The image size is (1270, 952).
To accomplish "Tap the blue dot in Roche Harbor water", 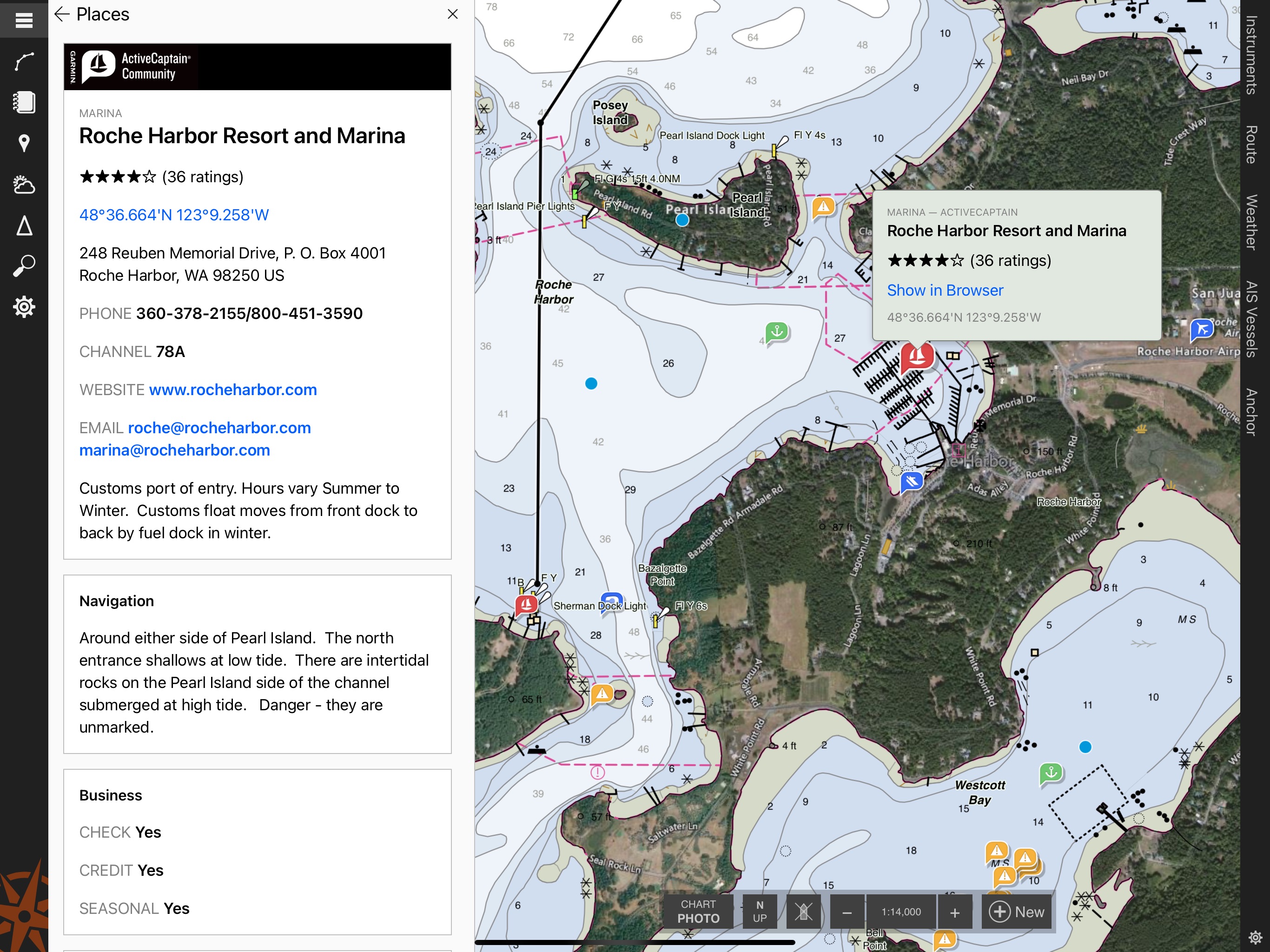I will click(x=591, y=383).
